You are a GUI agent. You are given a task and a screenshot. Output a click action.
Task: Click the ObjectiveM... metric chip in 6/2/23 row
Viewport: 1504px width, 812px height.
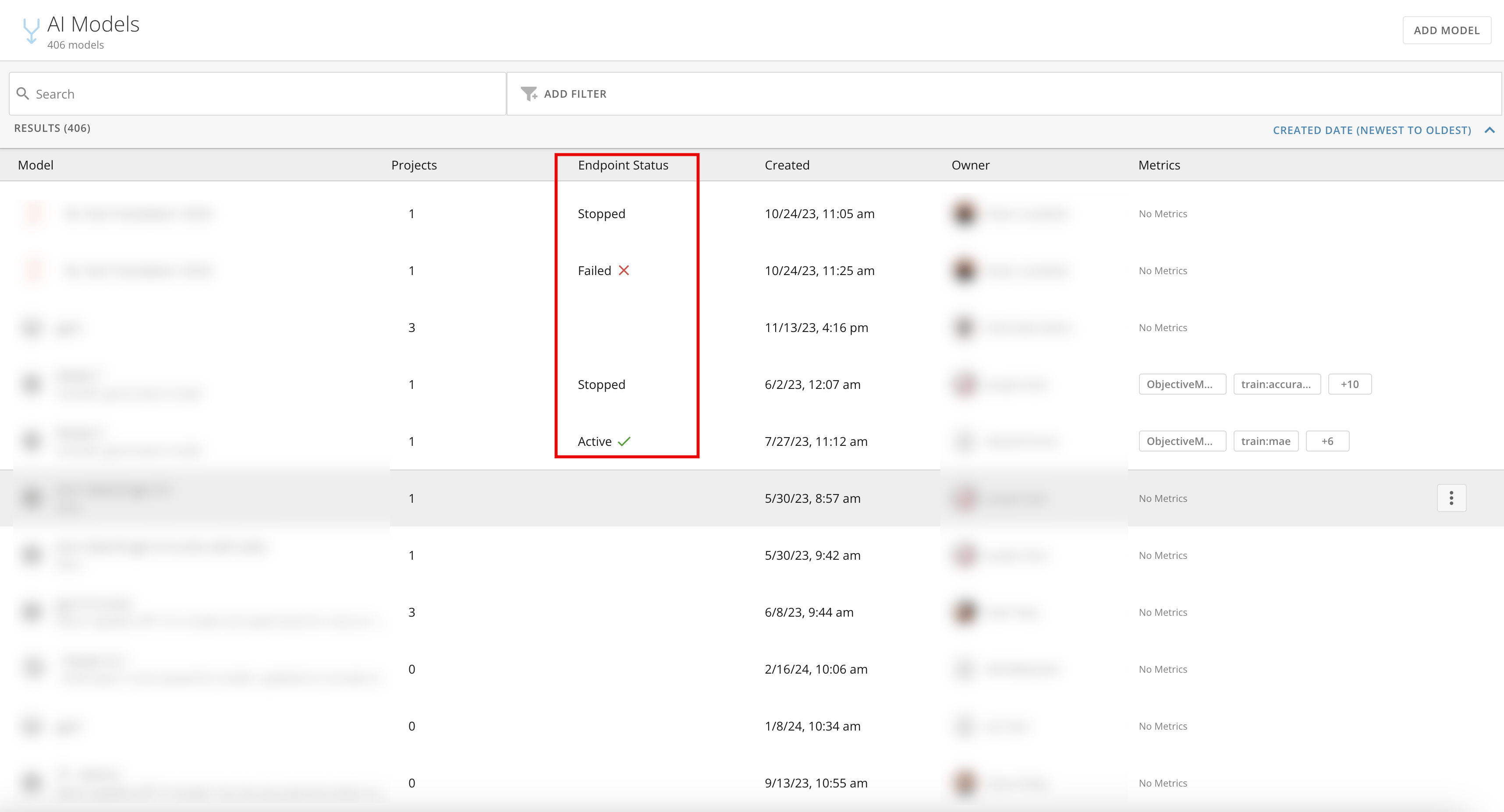pyautogui.click(x=1182, y=385)
